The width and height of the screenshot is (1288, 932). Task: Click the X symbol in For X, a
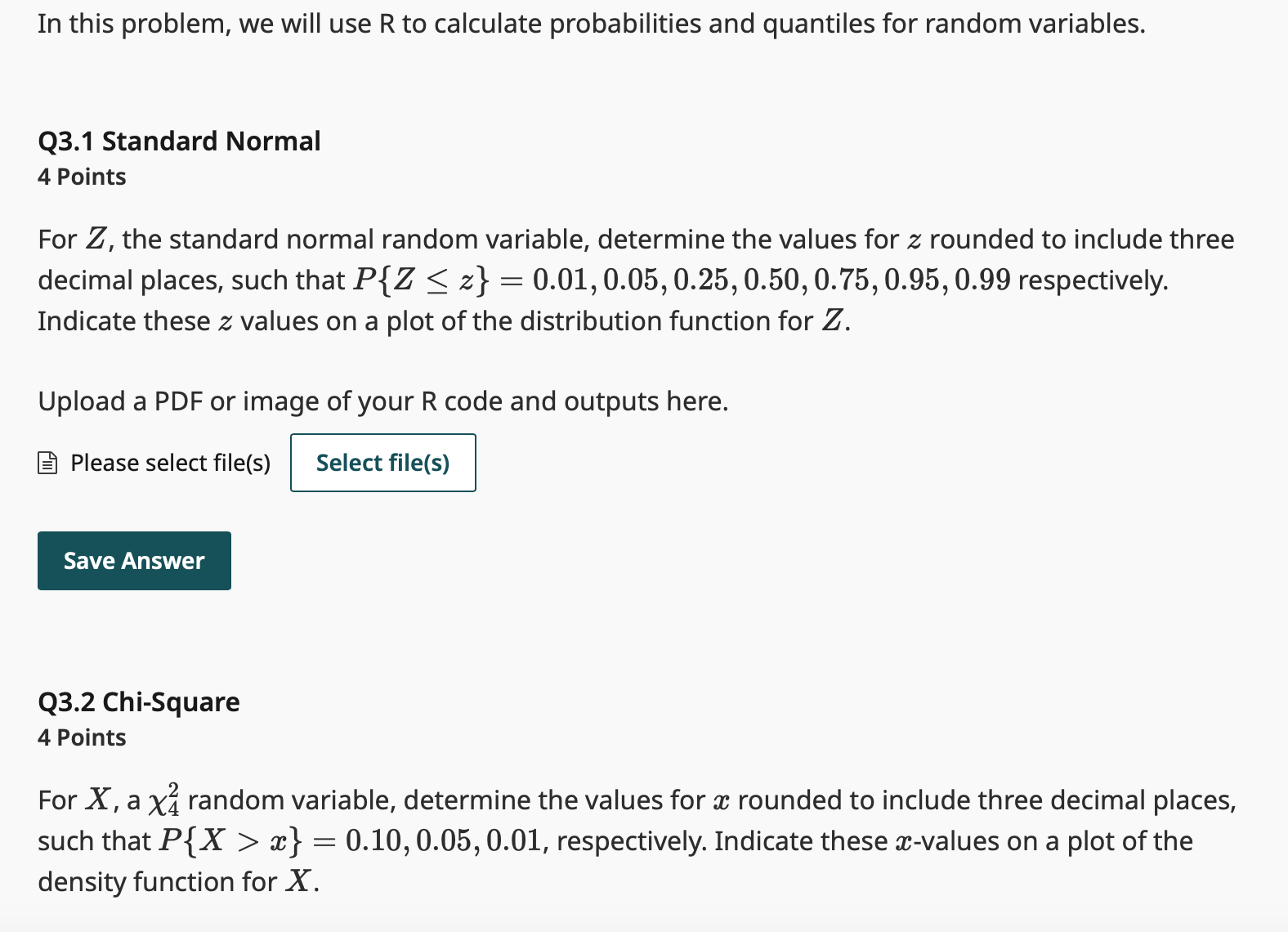(97, 800)
